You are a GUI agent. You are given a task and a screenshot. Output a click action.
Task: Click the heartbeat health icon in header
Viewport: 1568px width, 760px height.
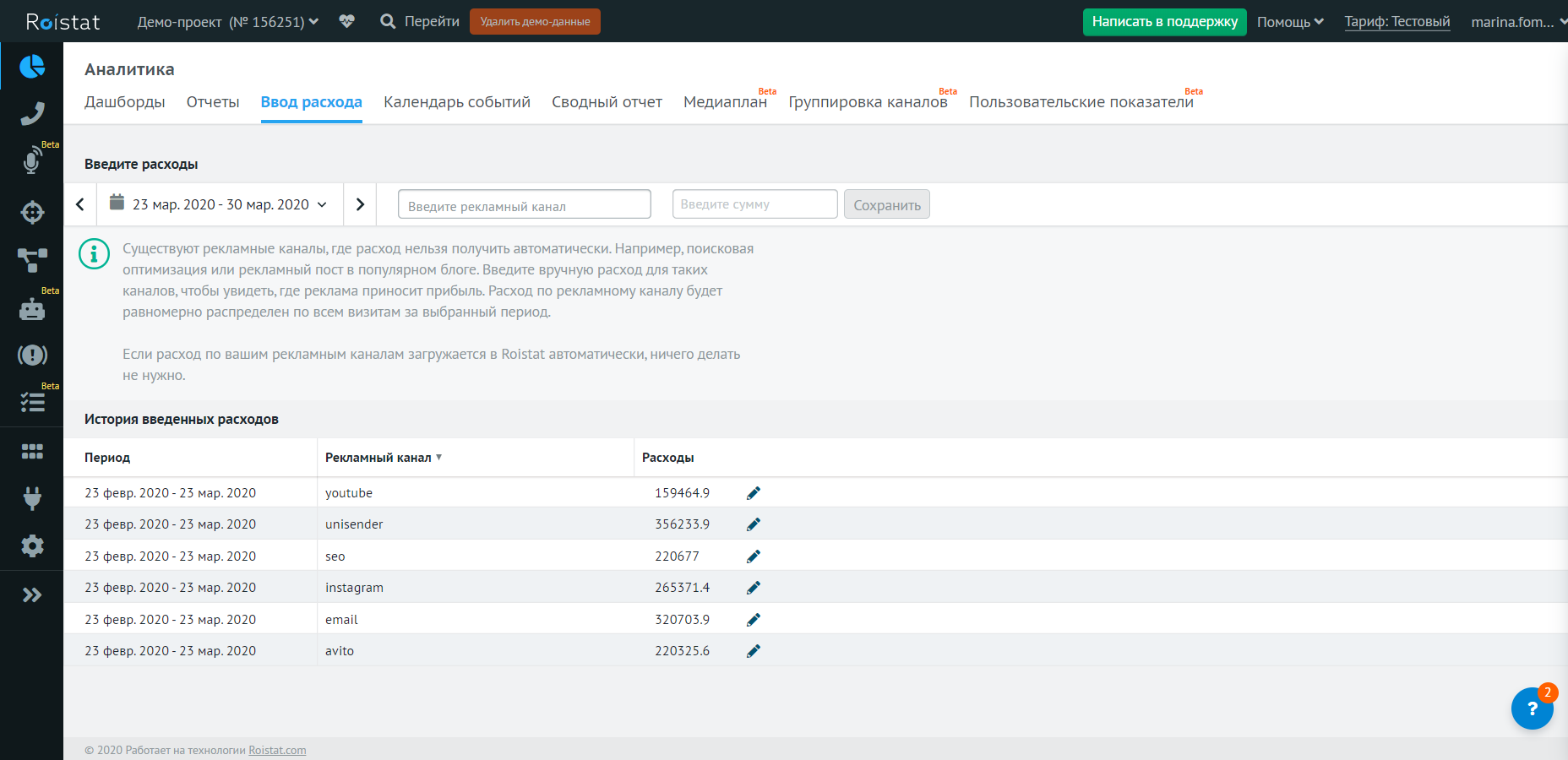(x=346, y=21)
